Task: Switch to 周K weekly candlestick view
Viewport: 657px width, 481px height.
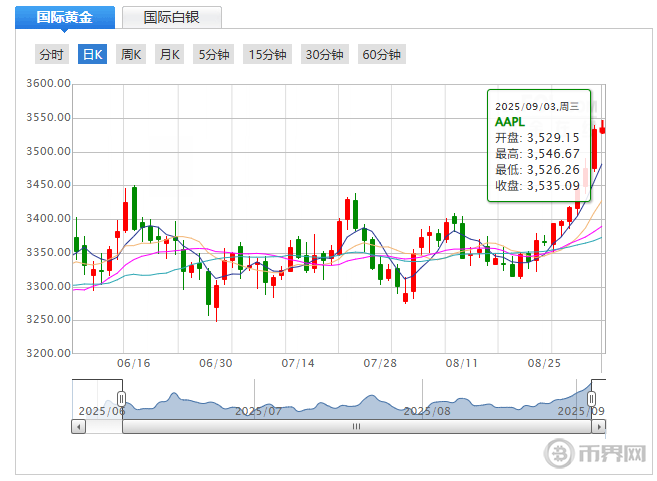Action: pos(131,55)
